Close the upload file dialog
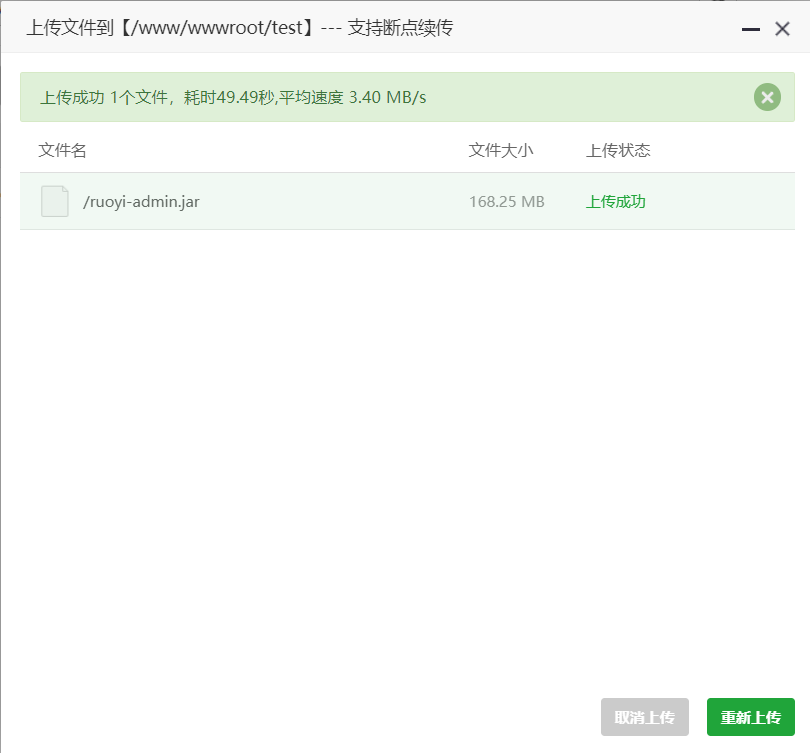This screenshot has height=753, width=810. [782, 29]
